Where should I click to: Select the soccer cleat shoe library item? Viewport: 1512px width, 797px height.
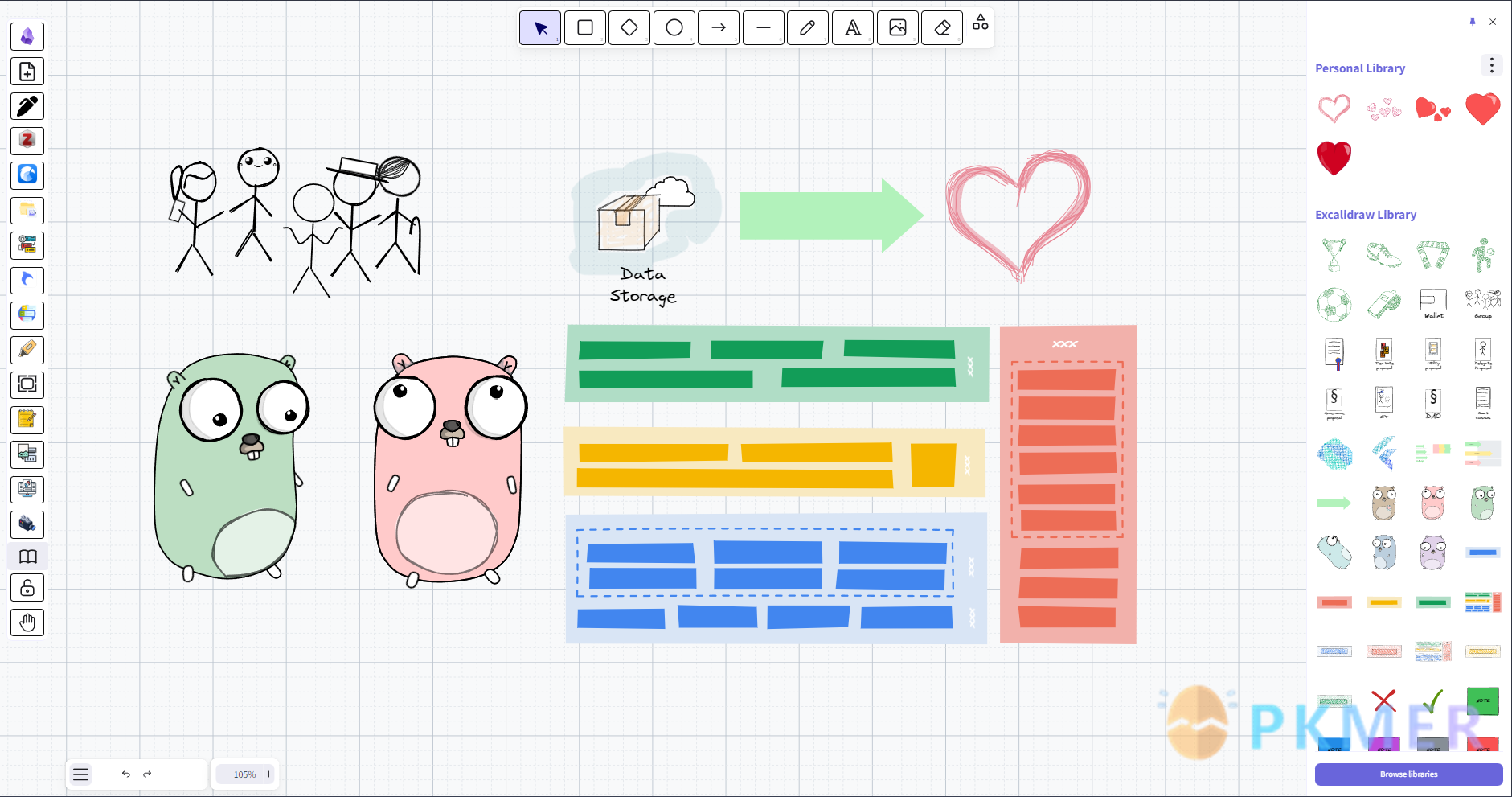tap(1383, 255)
